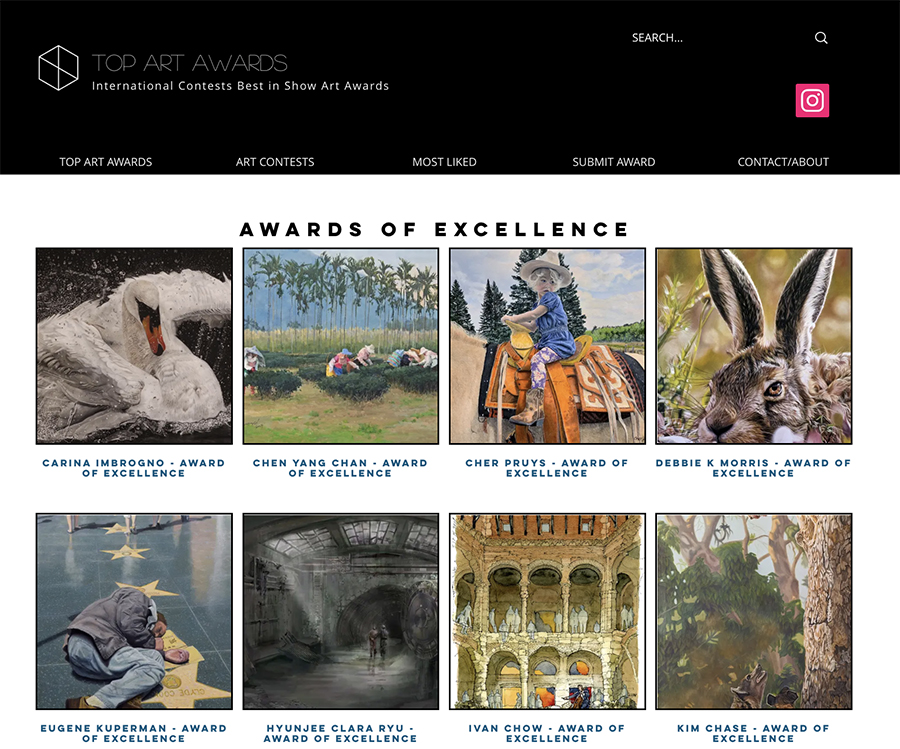
Task: Open the man sleeping on stars thumbnail
Action: (x=134, y=612)
